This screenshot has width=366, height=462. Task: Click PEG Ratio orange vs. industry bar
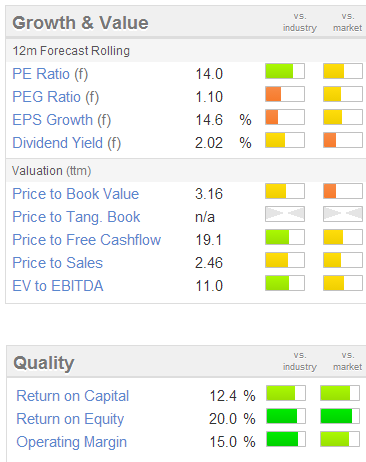pyautogui.click(x=285, y=94)
